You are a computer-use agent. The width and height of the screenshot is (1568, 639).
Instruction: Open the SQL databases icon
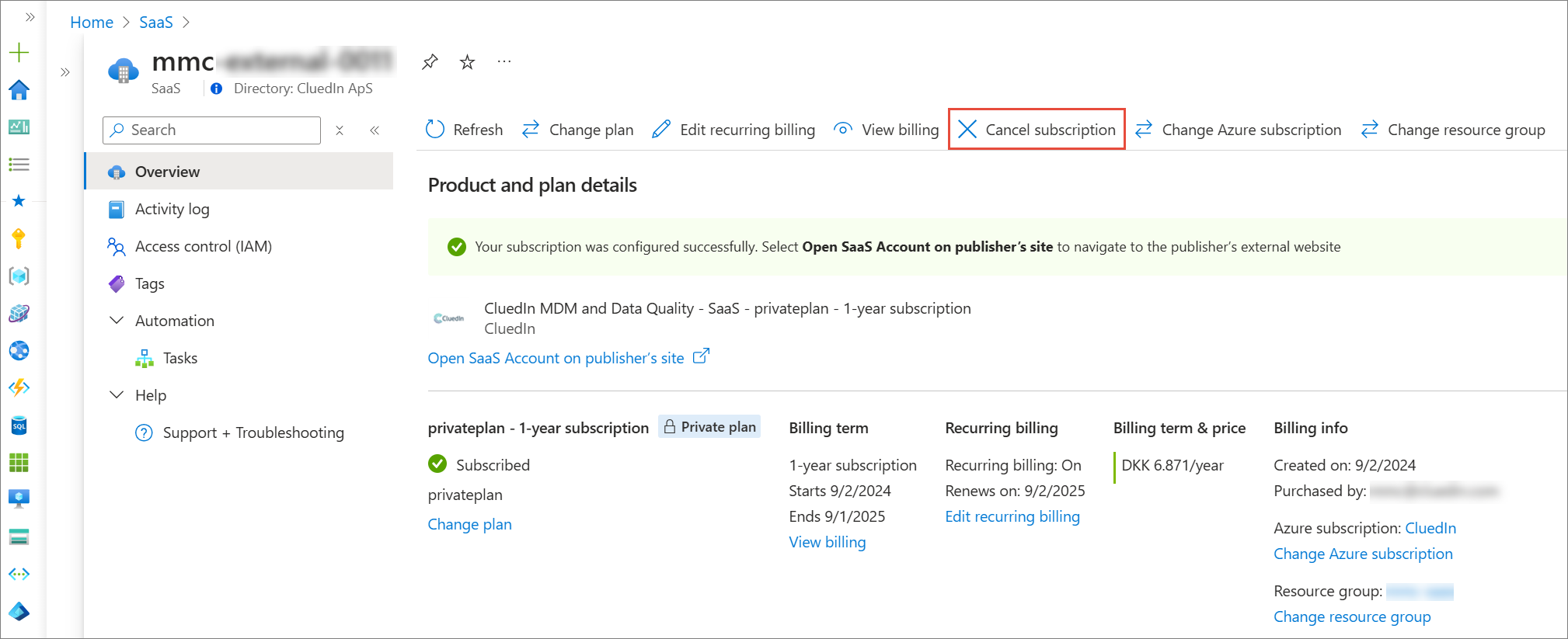[x=19, y=425]
